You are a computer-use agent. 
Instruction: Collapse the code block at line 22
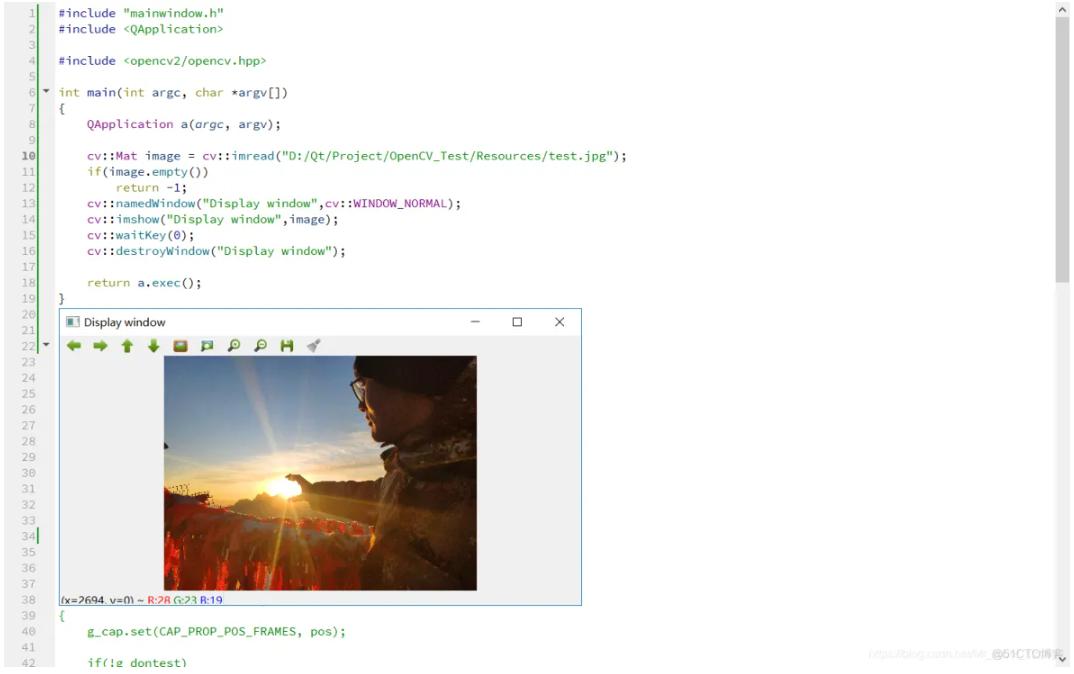[46, 345]
